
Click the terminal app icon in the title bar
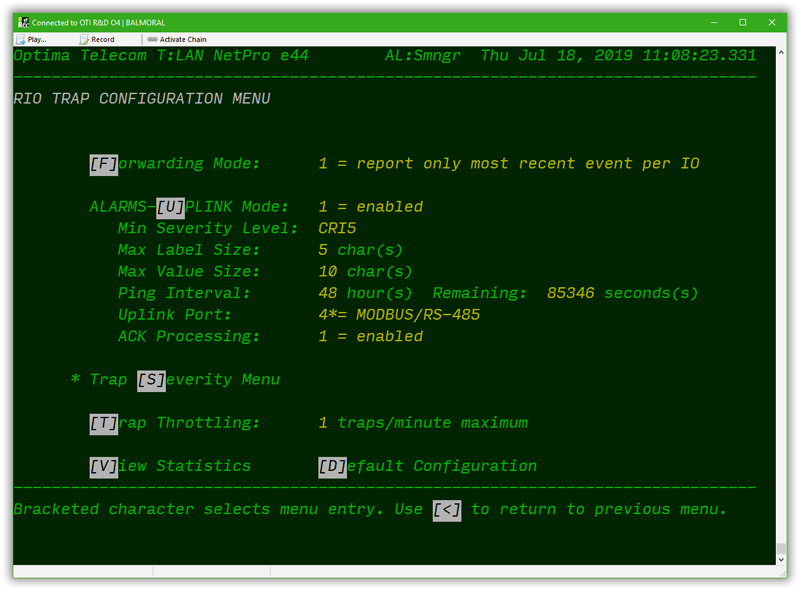click(x=23, y=22)
